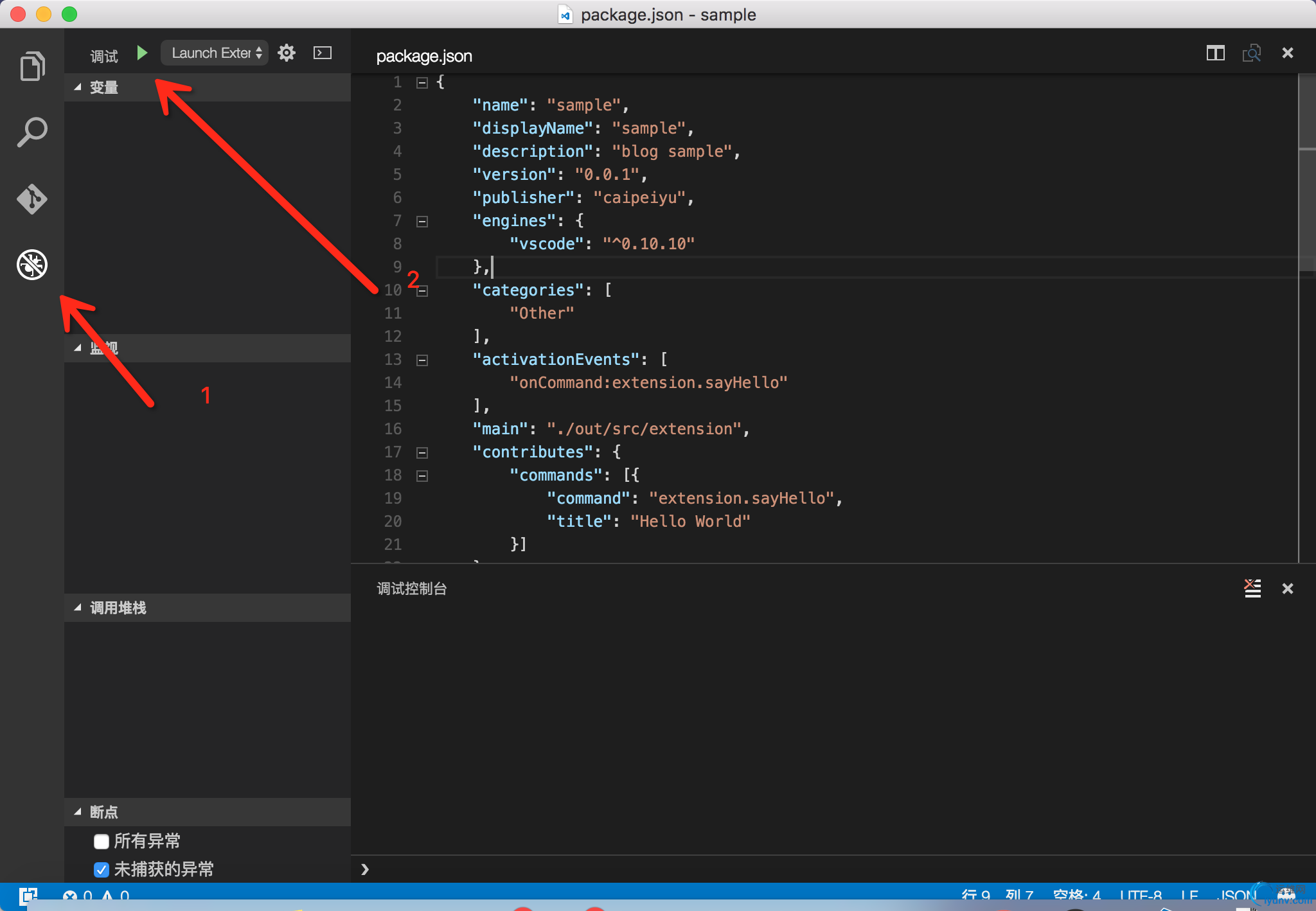Switch to the Git source control view
Image resolution: width=1316 pixels, height=911 pixels.
[x=32, y=199]
